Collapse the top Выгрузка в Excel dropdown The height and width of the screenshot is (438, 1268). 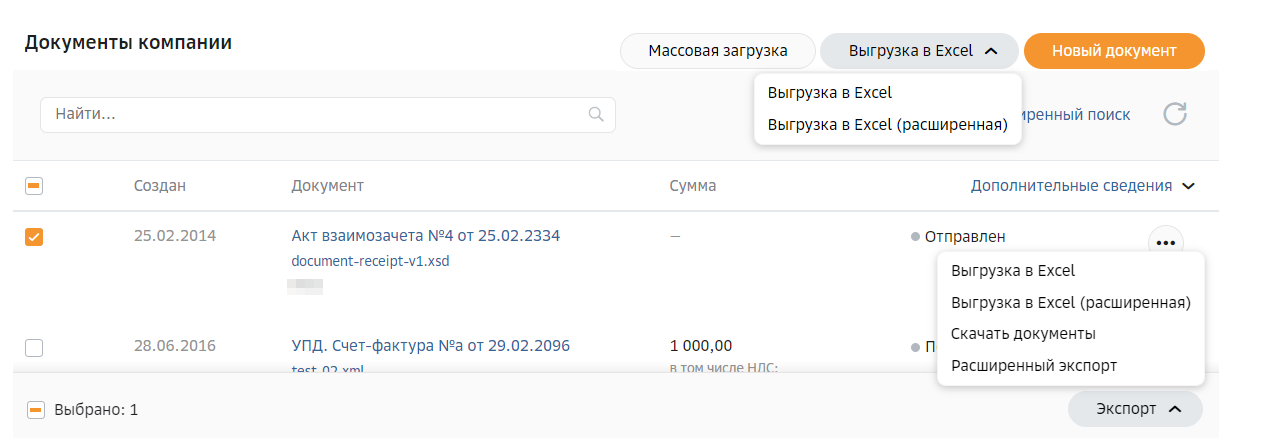pos(919,51)
